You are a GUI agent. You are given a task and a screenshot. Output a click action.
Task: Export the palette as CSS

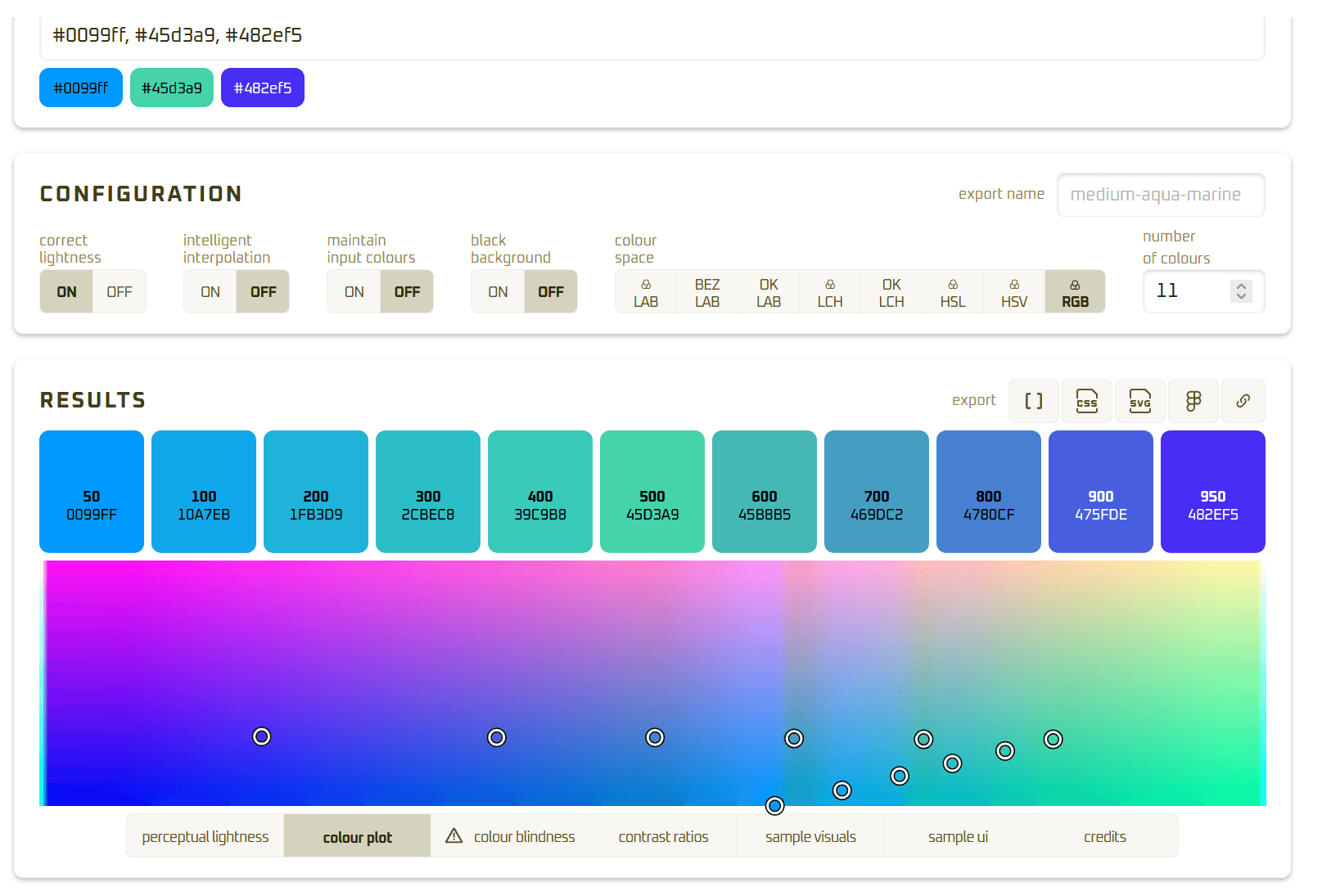click(1086, 401)
